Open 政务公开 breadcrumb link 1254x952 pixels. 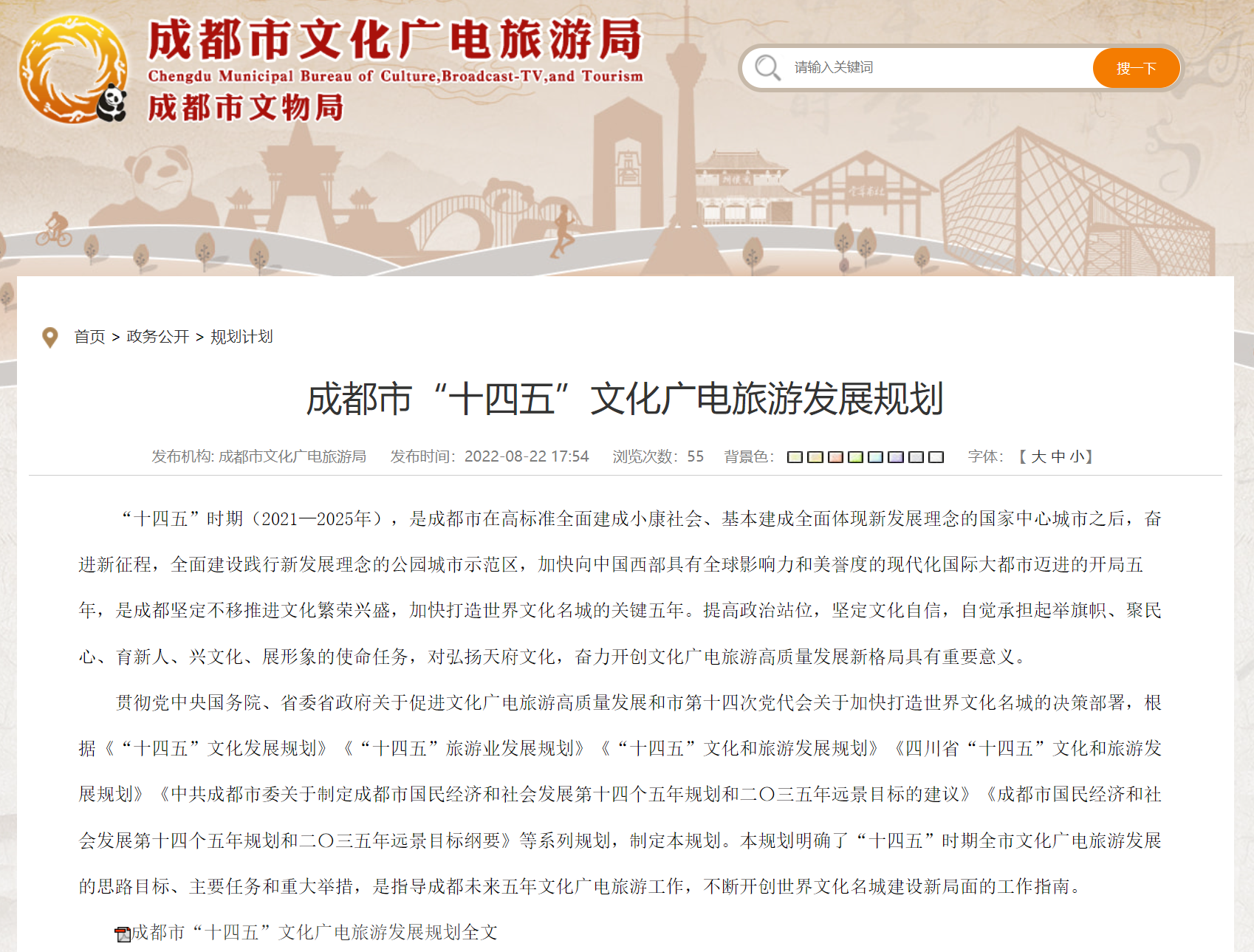point(157,337)
